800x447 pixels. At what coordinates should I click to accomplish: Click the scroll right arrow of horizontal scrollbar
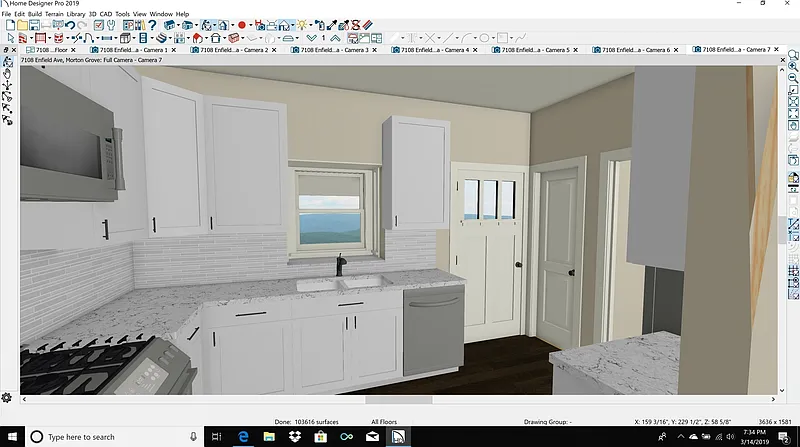773,400
